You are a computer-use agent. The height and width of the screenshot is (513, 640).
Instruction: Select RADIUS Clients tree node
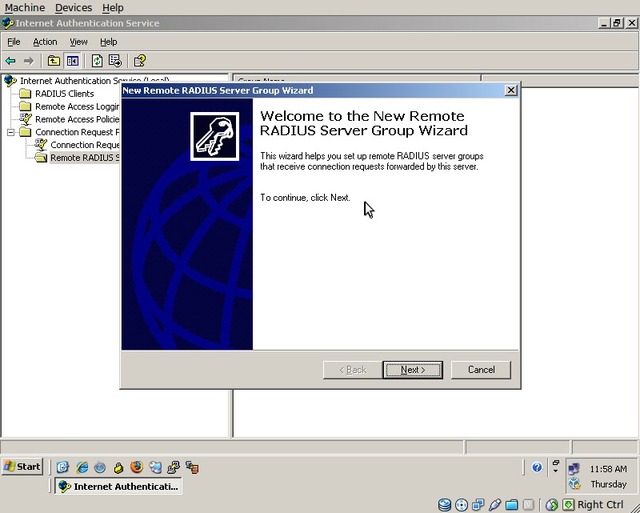64,94
